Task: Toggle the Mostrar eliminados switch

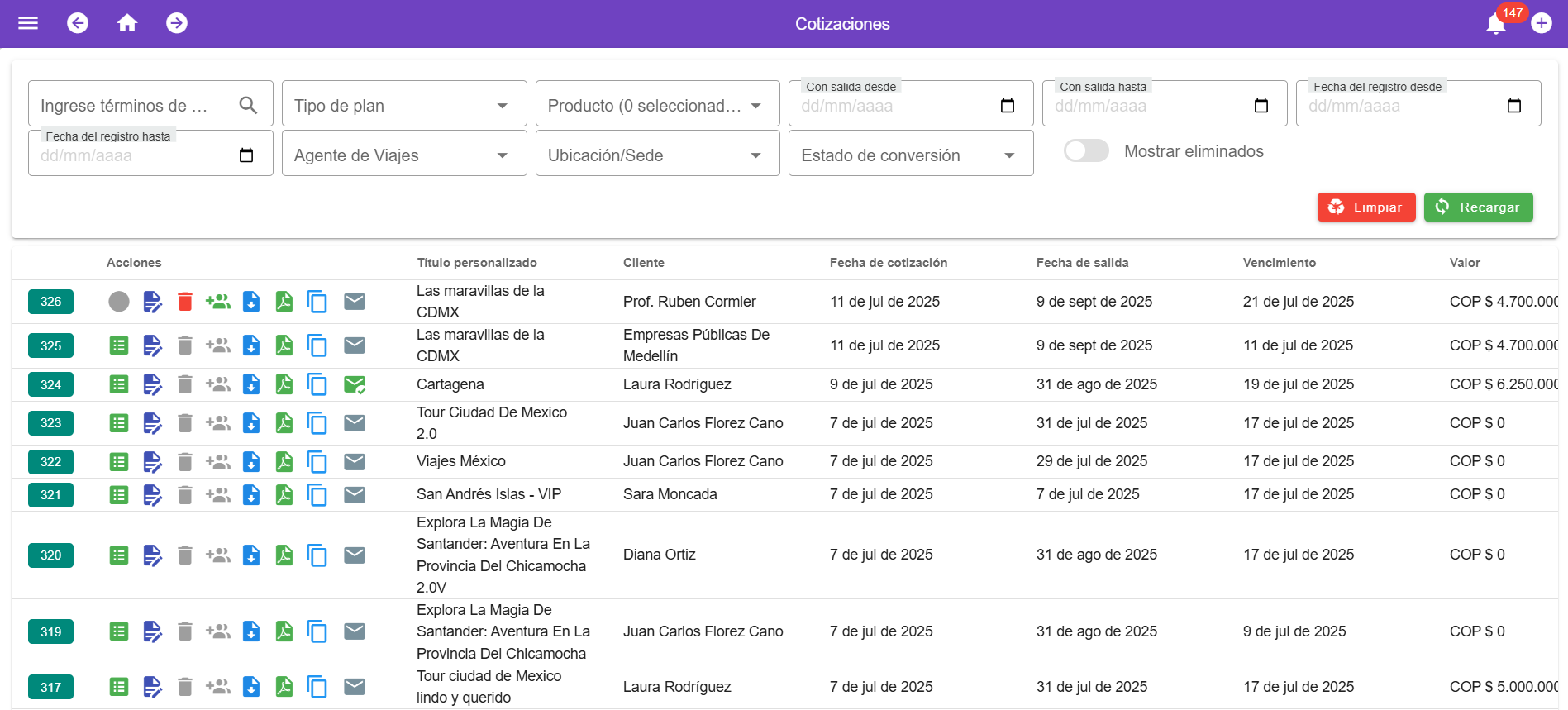Action: tap(1086, 151)
